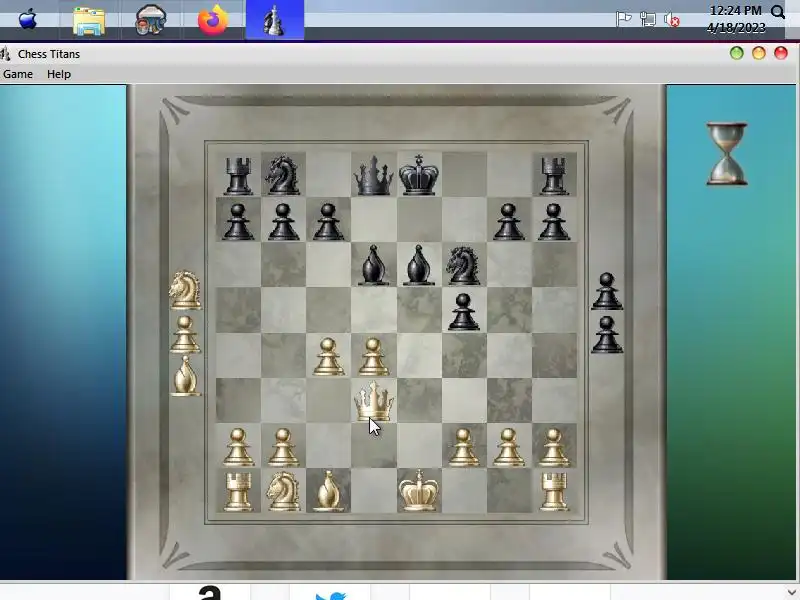Click the black pawn on h7
800x600 pixels.
pos(554,221)
